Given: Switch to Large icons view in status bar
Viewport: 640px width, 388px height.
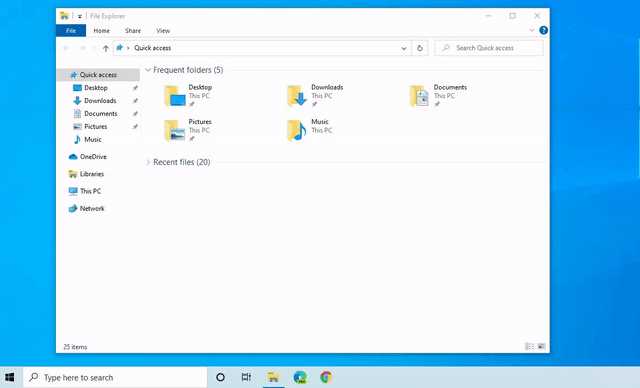Looking at the screenshot, I should point(541,347).
